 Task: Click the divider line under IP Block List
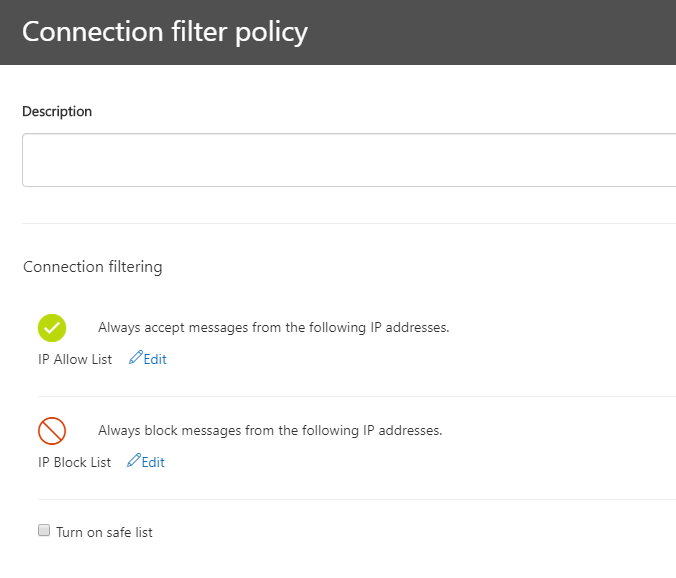click(357, 500)
